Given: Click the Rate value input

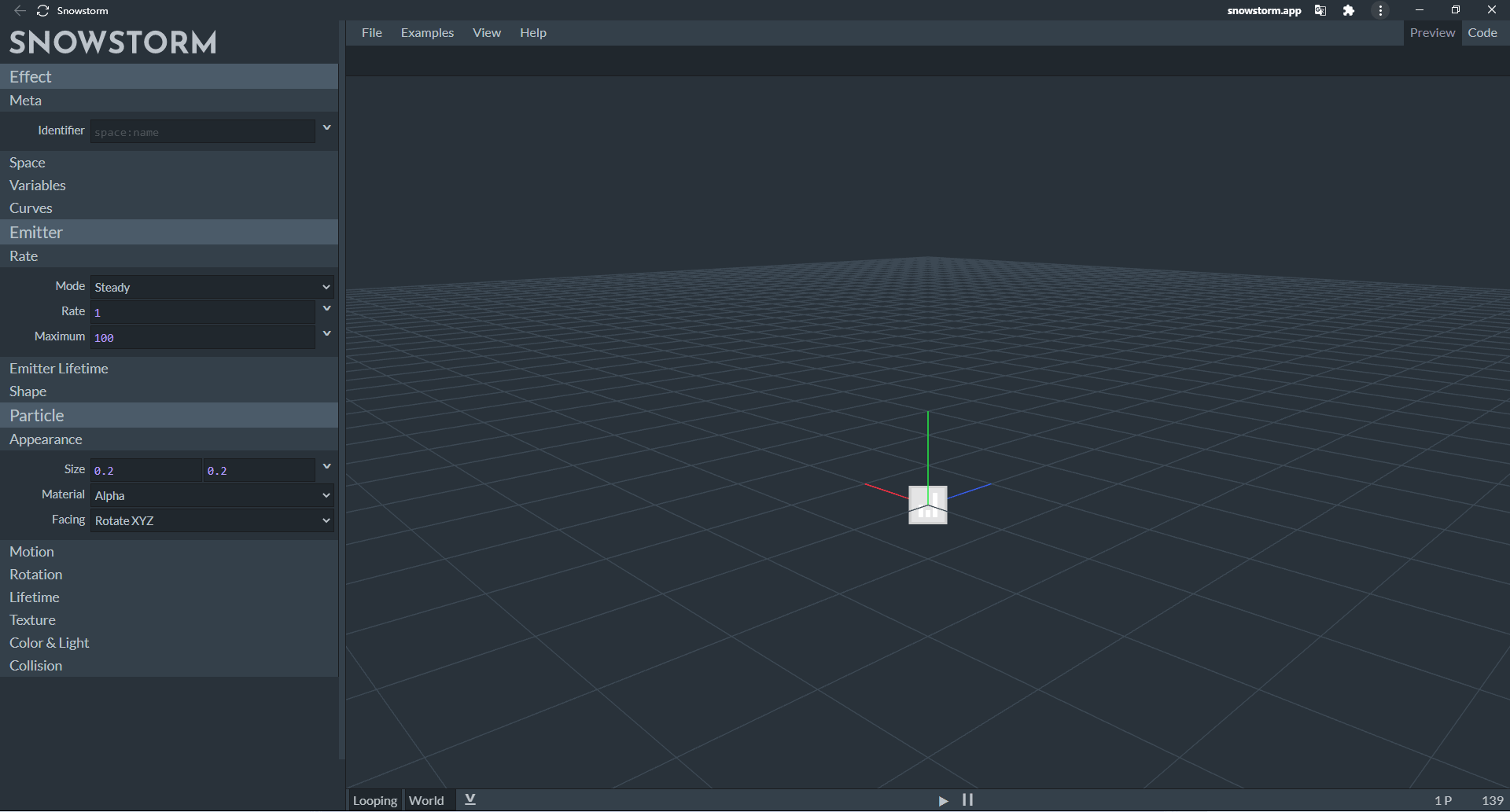Looking at the screenshot, I should click(x=203, y=312).
